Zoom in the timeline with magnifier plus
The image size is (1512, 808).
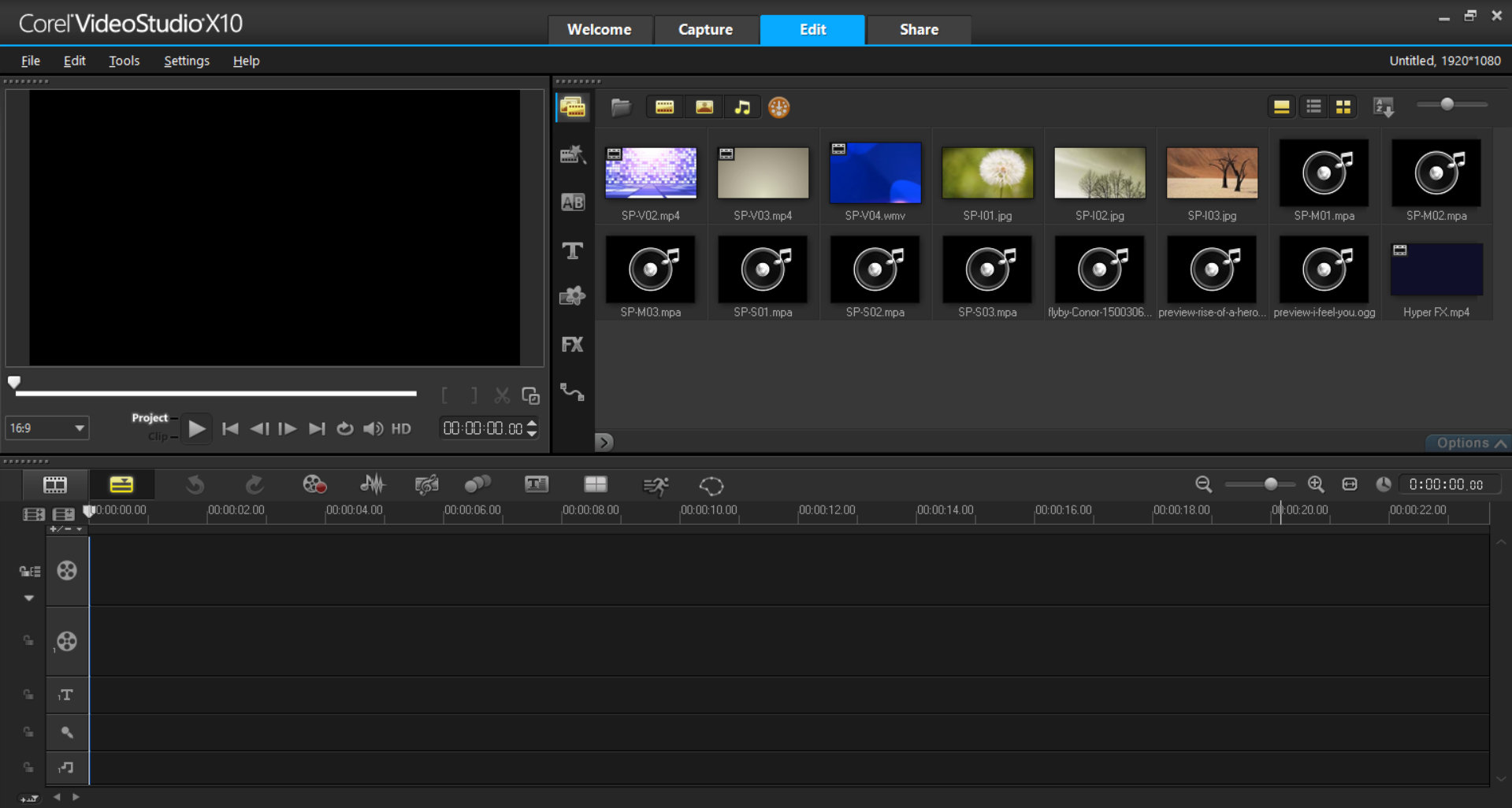[1316, 484]
